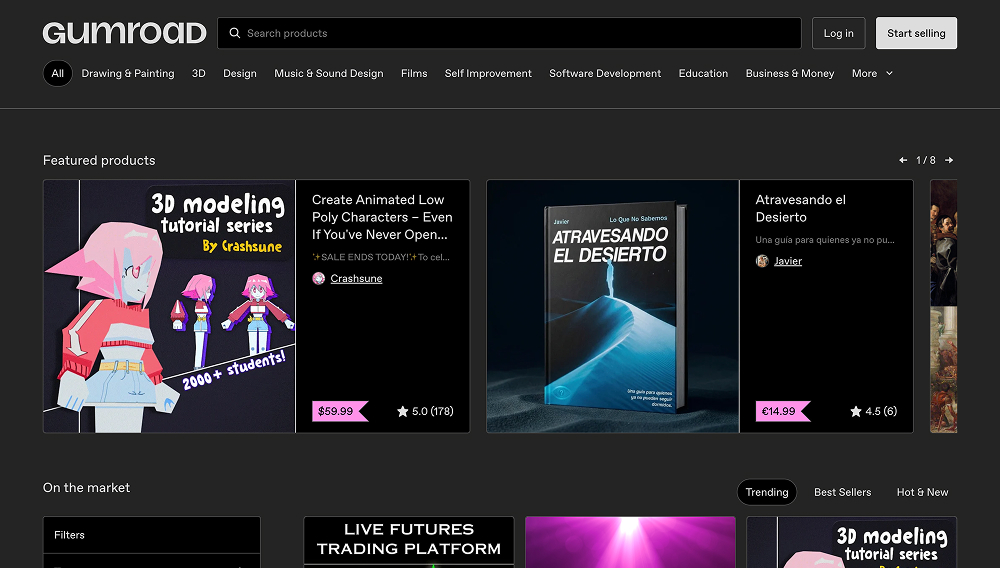Open the Atravesando el Desierto title
The image size is (1000, 568).
point(800,208)
